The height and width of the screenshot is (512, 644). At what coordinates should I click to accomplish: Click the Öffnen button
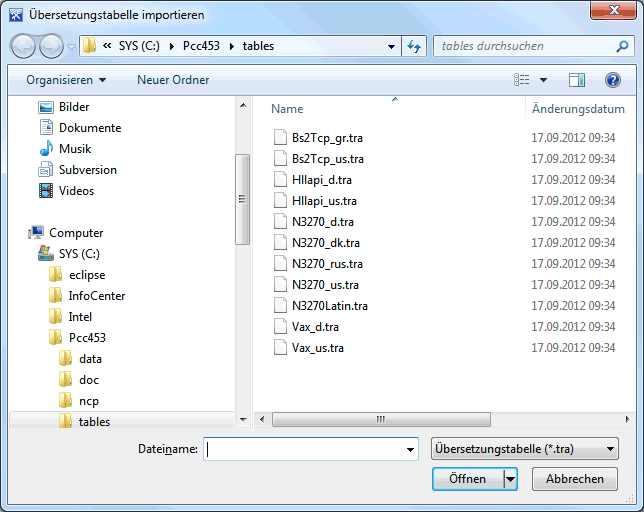pos(467,479)
